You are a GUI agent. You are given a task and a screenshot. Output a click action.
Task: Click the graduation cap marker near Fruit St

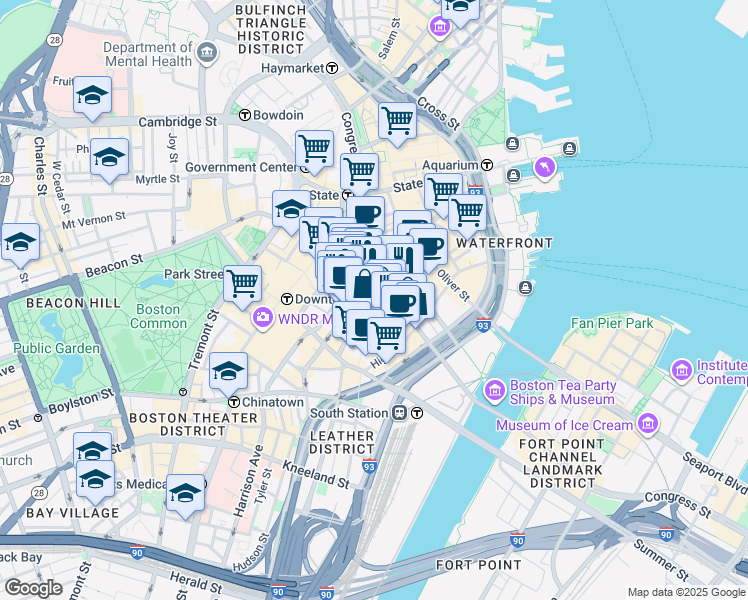coord(92,95)
